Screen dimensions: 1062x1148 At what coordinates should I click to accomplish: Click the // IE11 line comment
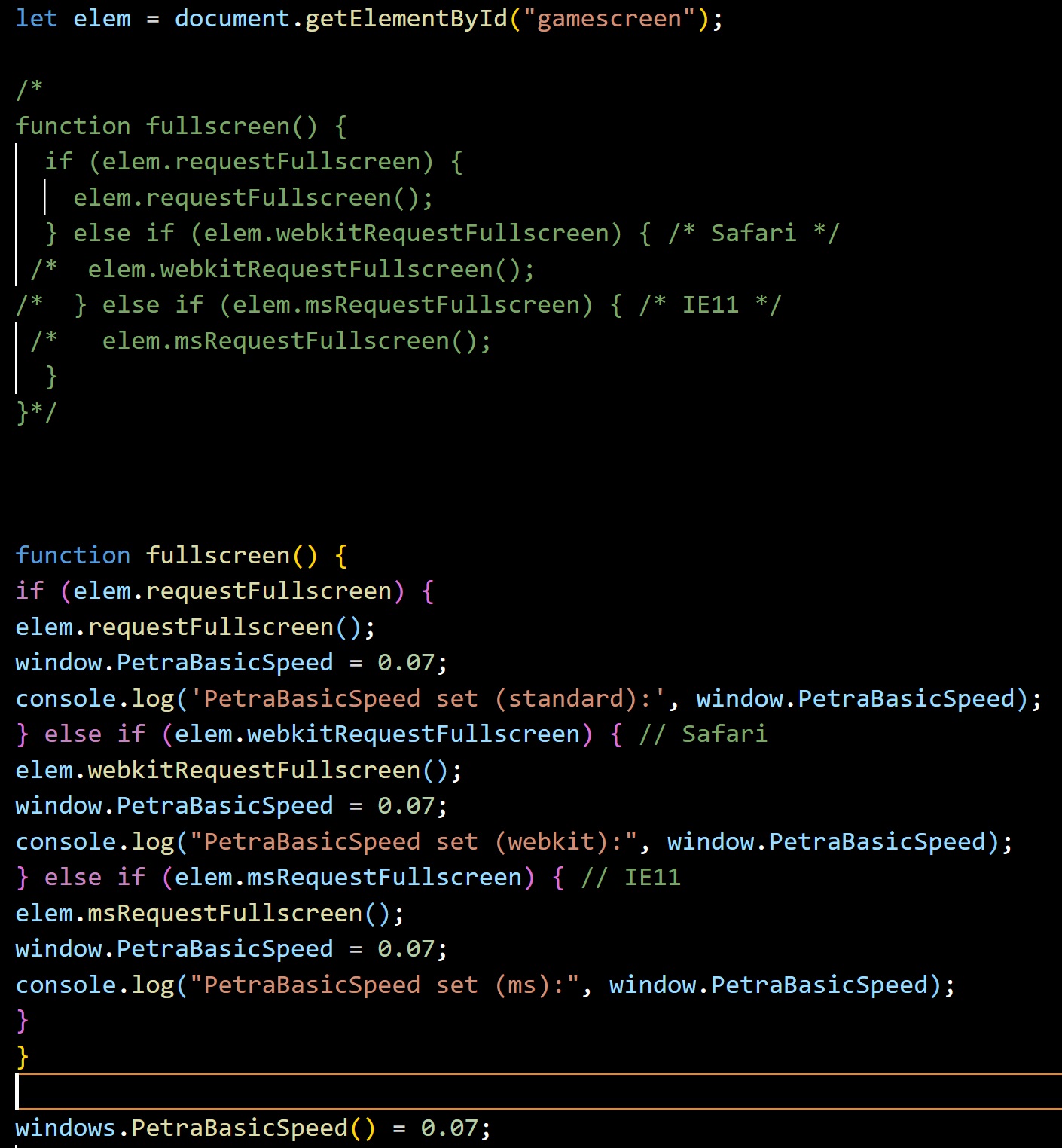(x=630, y=877)
